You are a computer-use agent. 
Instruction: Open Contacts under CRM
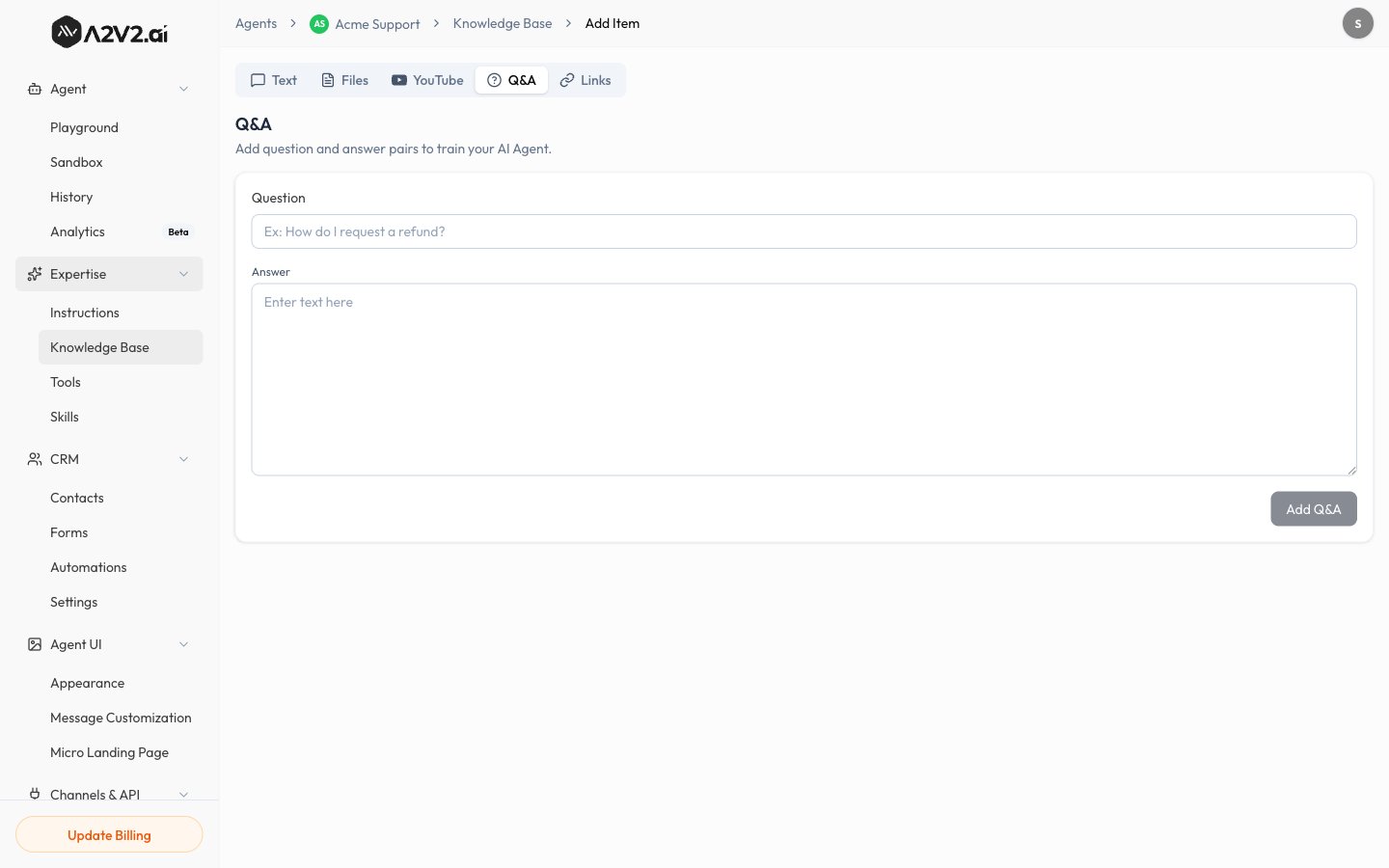[x=121, y=498]
